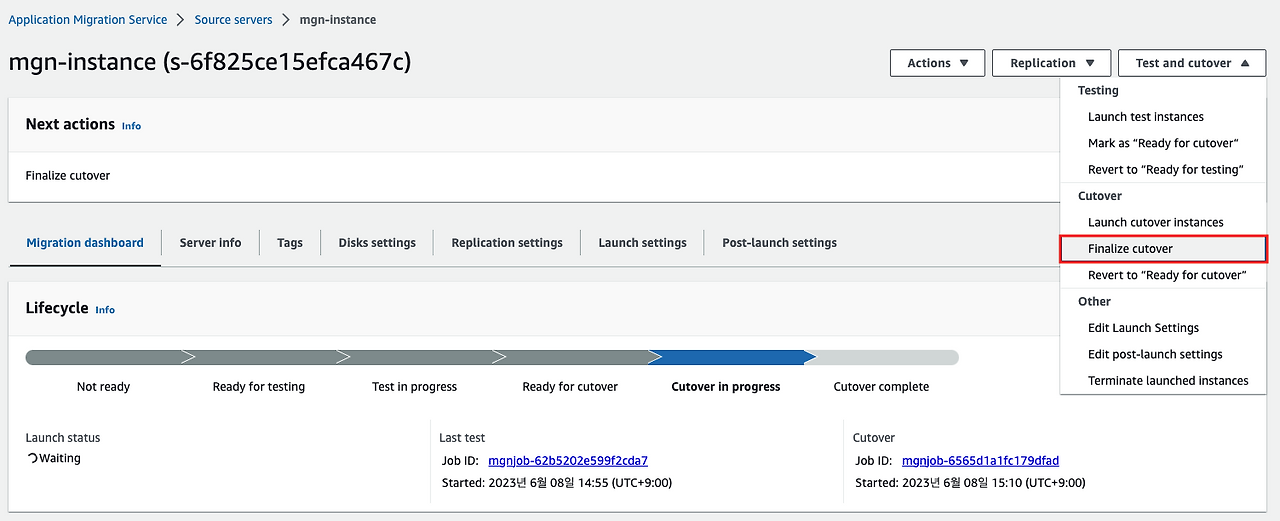Open Info link beside Lifecycle
This screenshot has height=521, width=1280.
[x=105, y=310]
